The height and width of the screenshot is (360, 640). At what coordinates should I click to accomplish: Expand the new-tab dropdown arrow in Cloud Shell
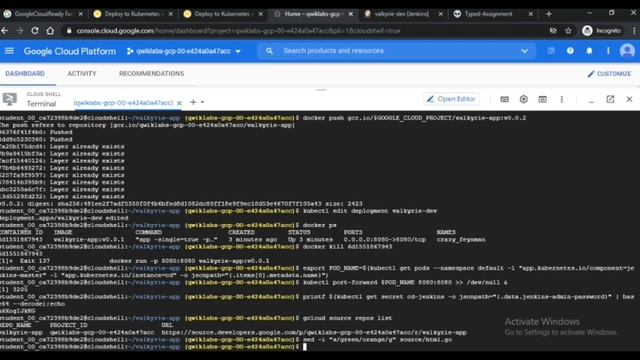click(x=202, y=102)
